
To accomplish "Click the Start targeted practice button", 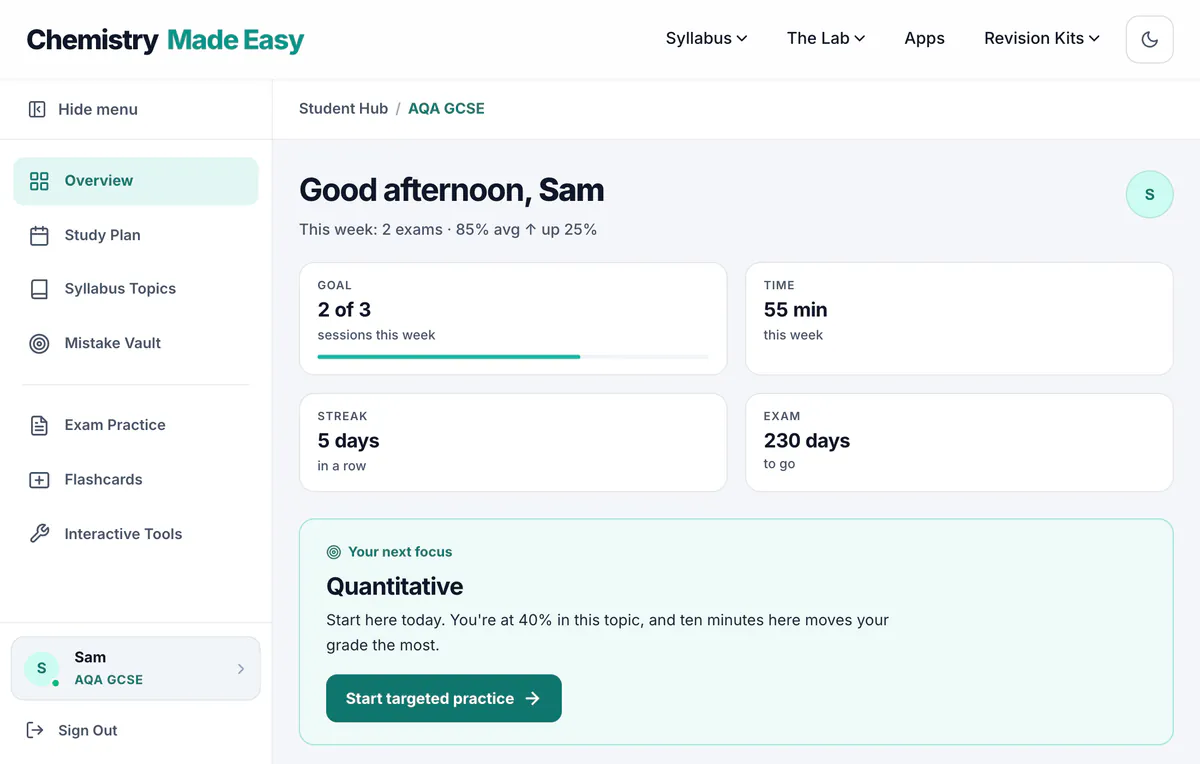I will click(x=444, y=699).
